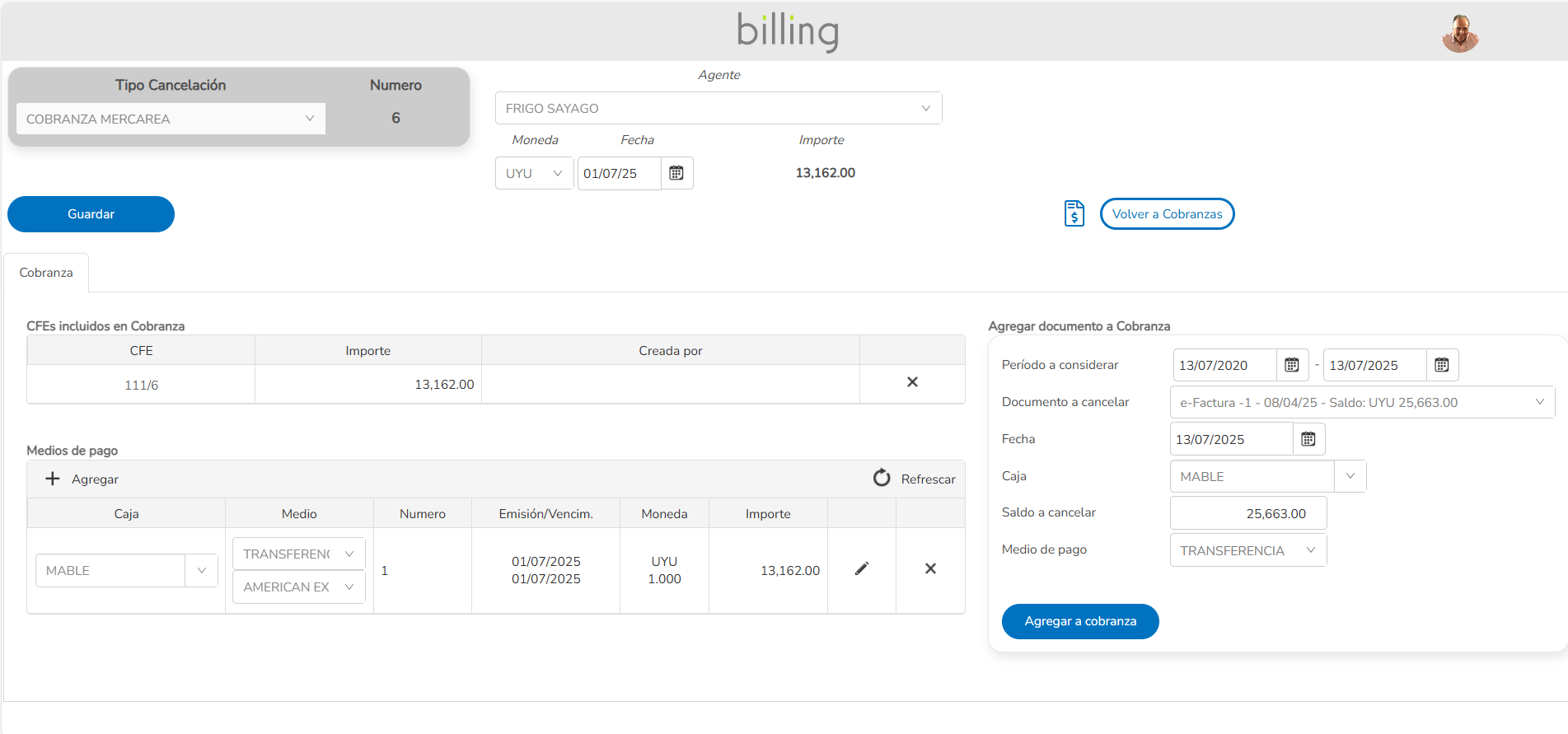Click the Guardar button
The width and height of the screenshot is (1568, 734).
[91, 214]
